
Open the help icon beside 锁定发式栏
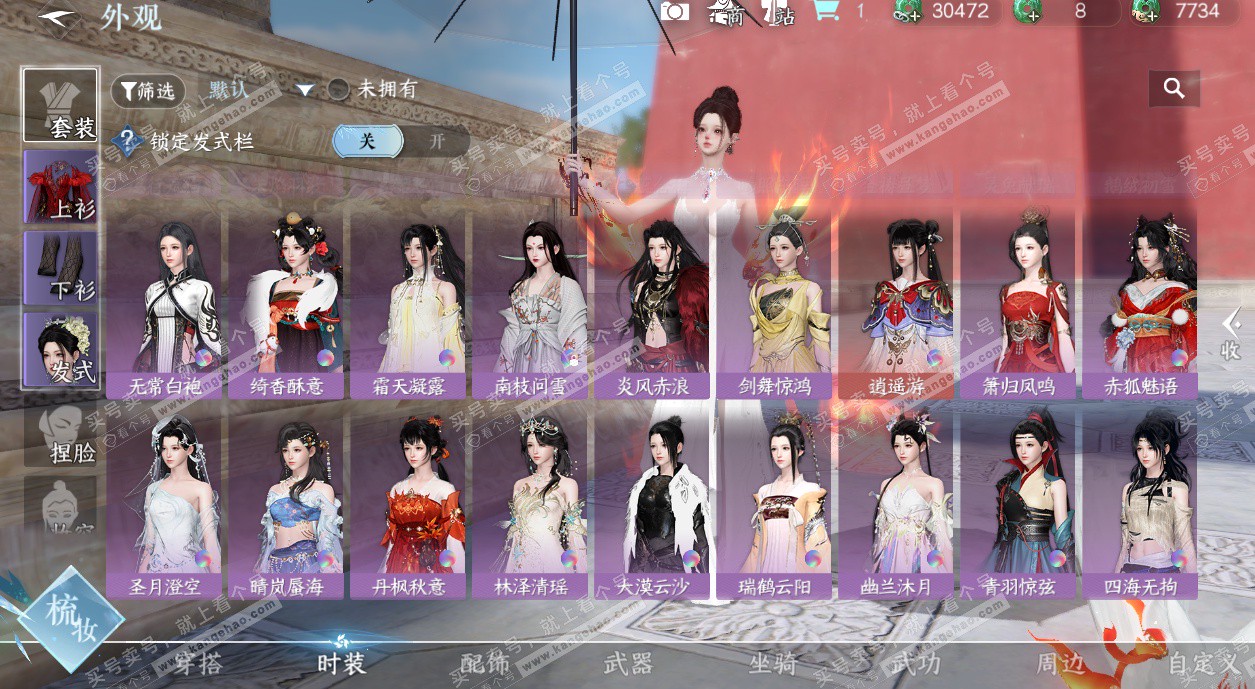click(128, 141)
